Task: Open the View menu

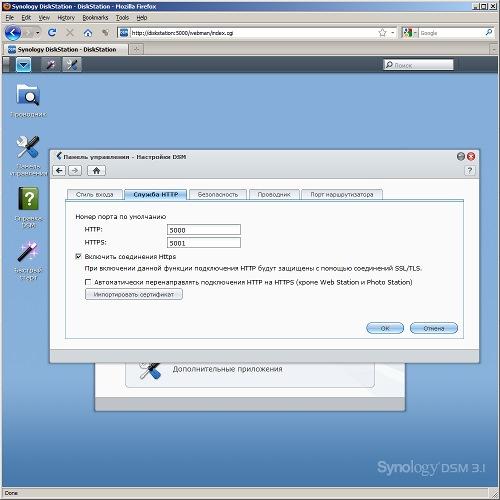Action: [44, 18]
